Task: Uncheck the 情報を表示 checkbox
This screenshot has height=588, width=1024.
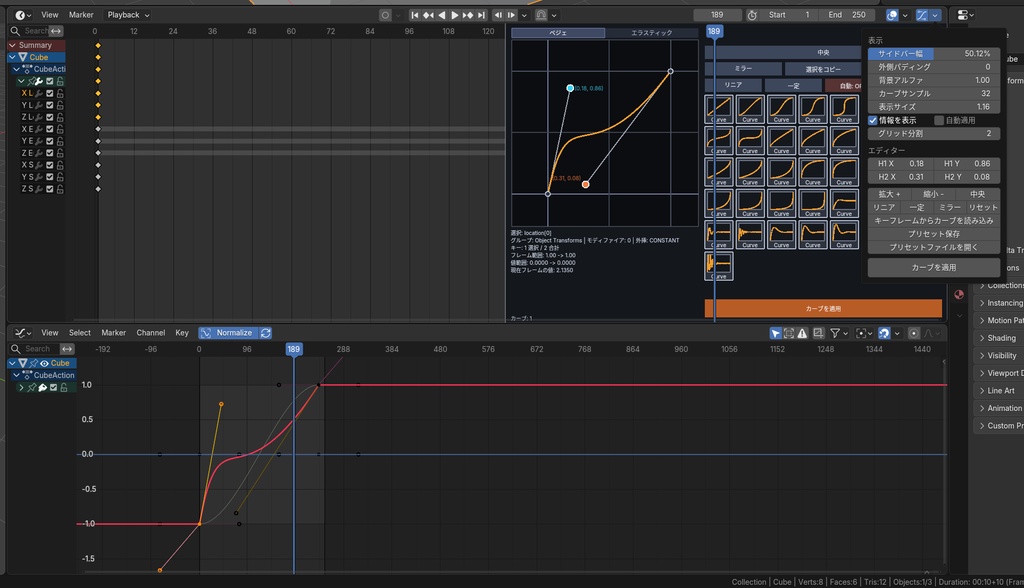Action: pyautogui.click(x=874, y=120)
